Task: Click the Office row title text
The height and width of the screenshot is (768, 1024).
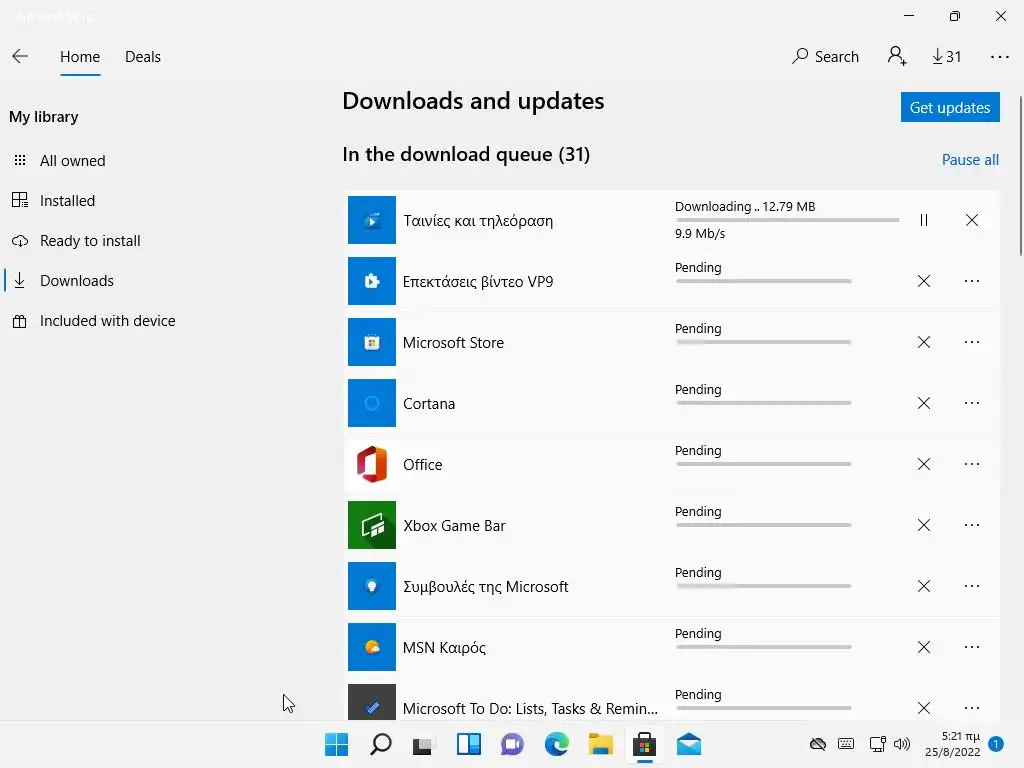Action: pos(423,464)
